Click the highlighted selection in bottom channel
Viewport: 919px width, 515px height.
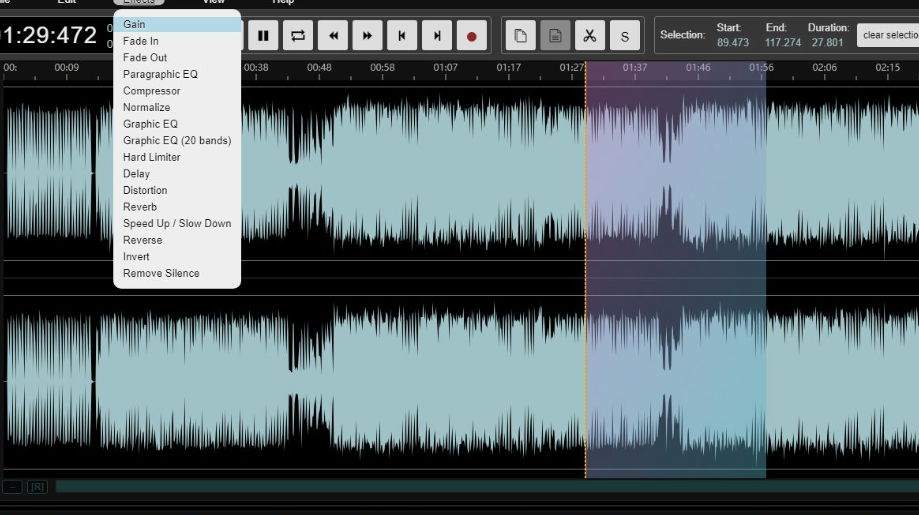(x=675, y=382)
